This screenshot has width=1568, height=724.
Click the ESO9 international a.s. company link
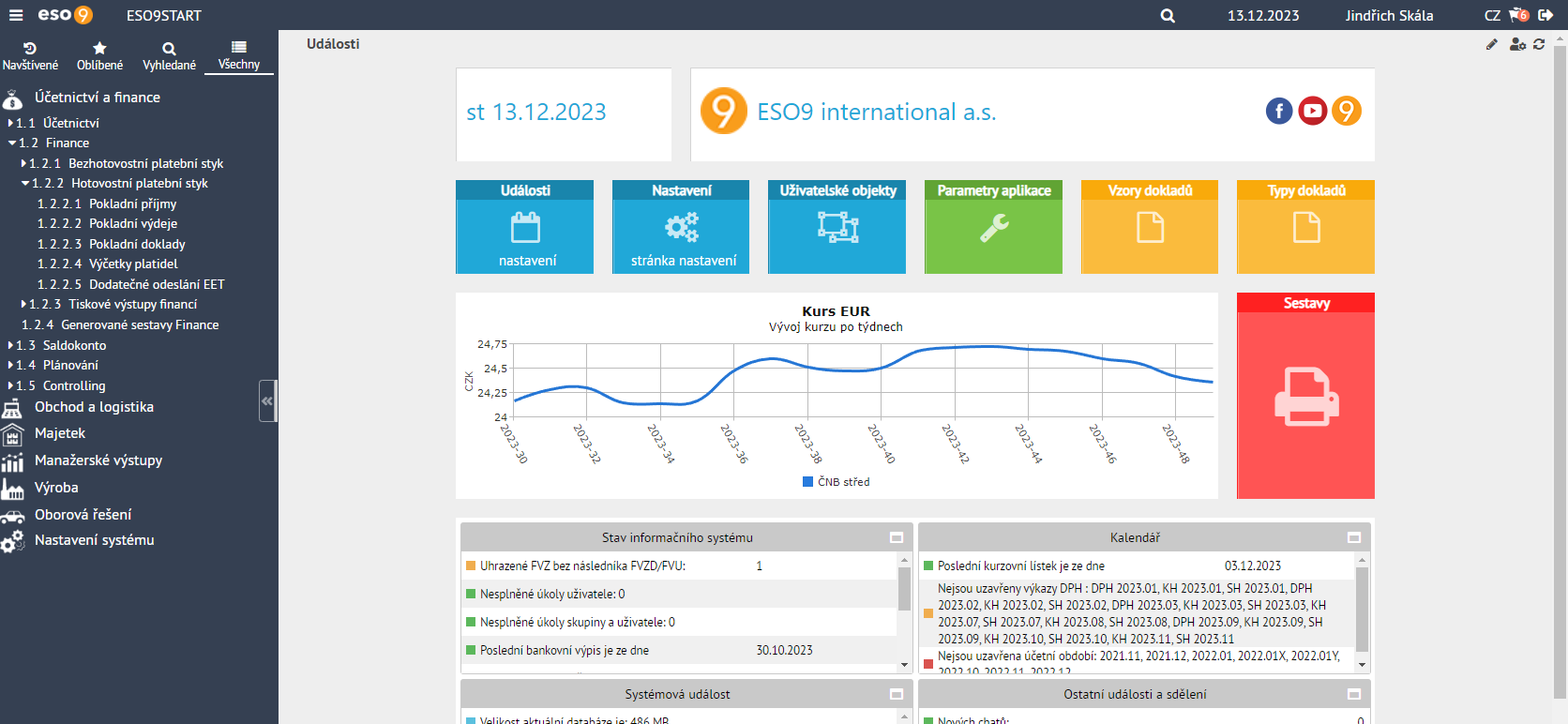(x=876, y=112)
